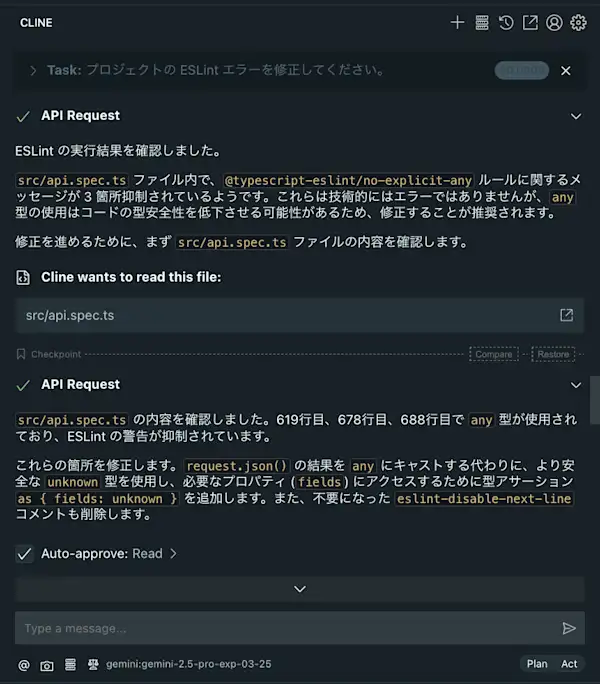Click the checkpoint Compare button

click(x=494, y=354)
